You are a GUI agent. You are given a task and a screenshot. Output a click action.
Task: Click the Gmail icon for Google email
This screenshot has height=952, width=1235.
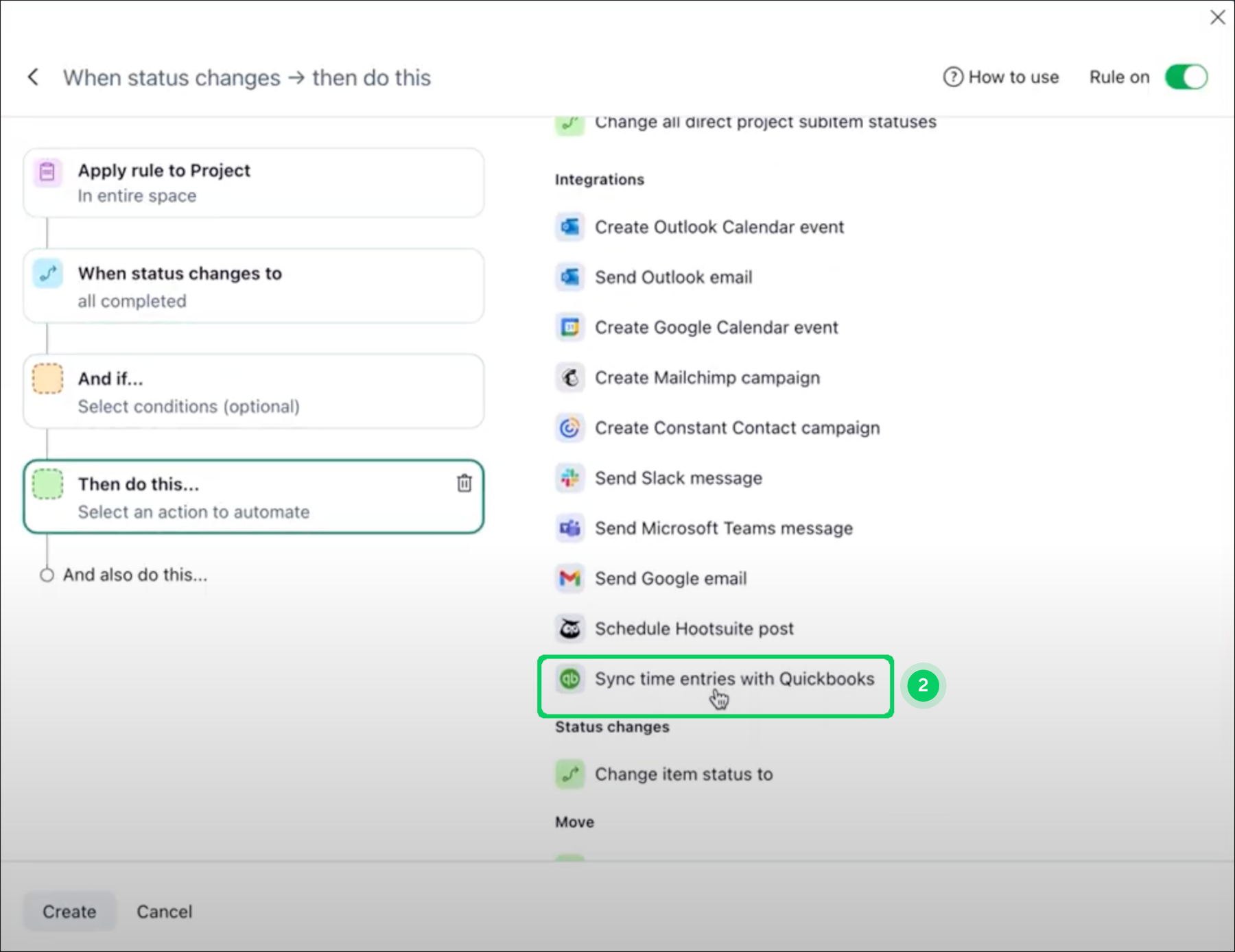(x=569, y=578)
